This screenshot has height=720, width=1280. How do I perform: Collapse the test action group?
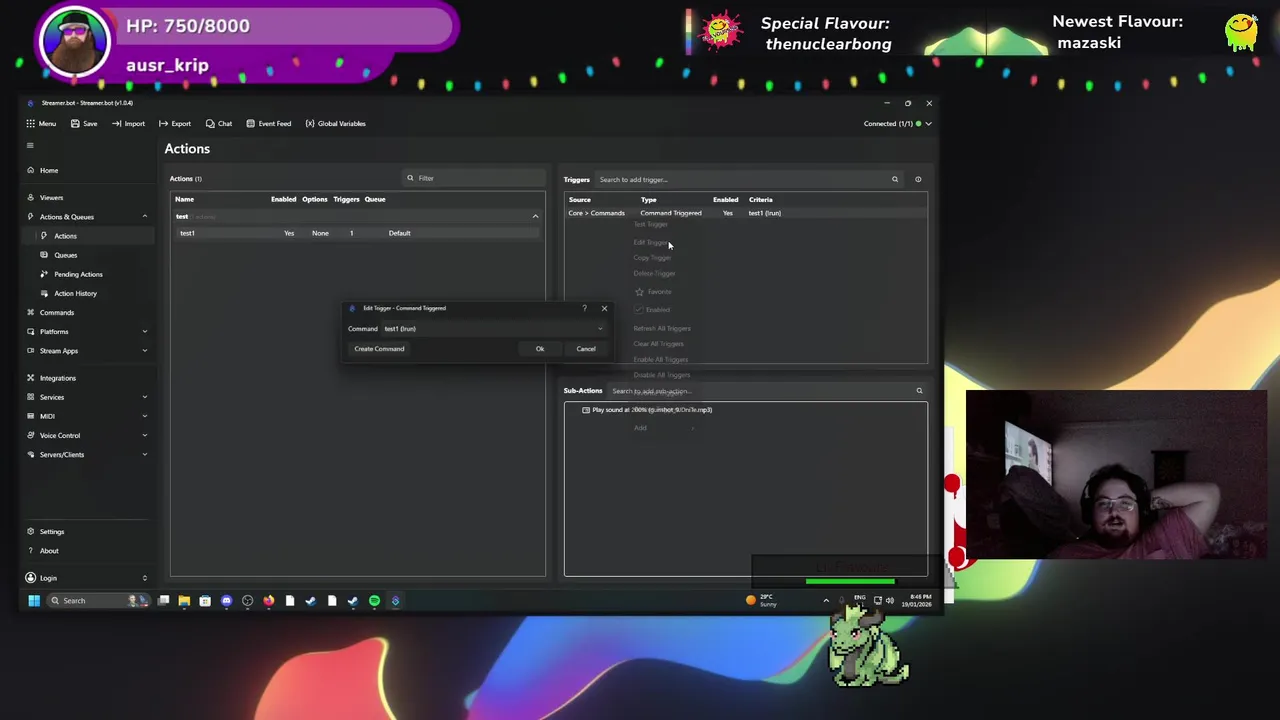pos(535,216)
